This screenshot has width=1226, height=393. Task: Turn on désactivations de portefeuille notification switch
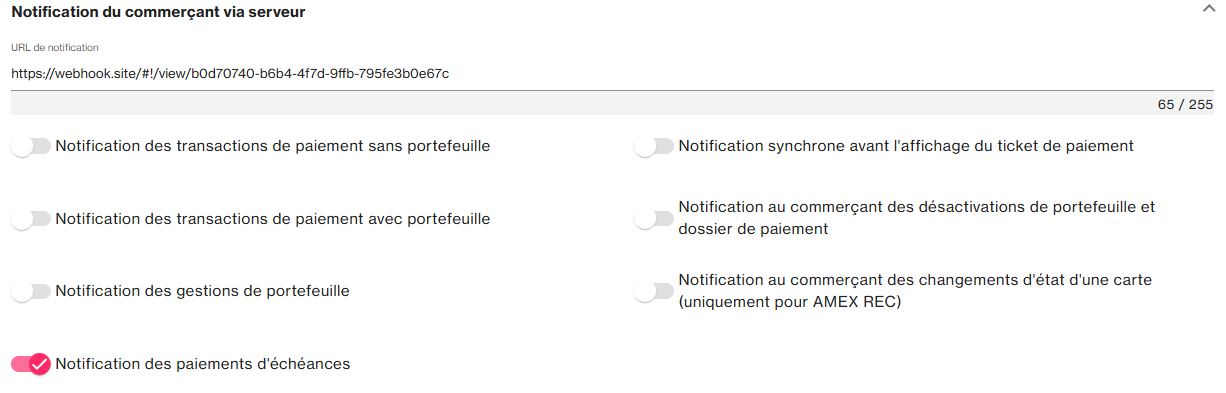(x=654, y=219)
